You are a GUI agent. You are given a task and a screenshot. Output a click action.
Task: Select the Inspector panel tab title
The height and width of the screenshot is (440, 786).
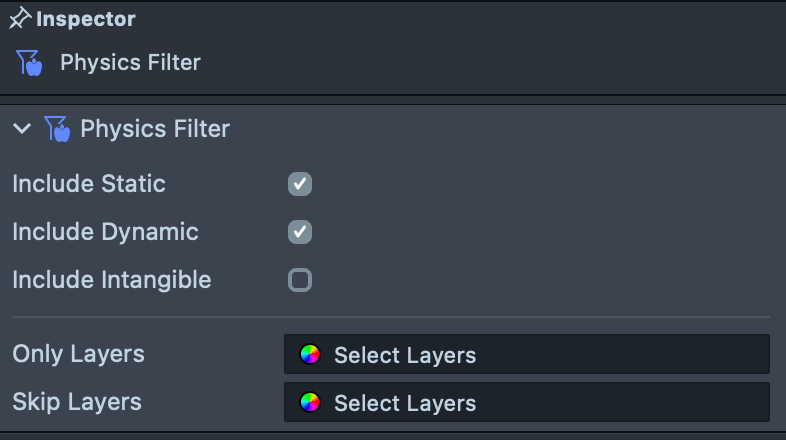[x=86, y=19]
